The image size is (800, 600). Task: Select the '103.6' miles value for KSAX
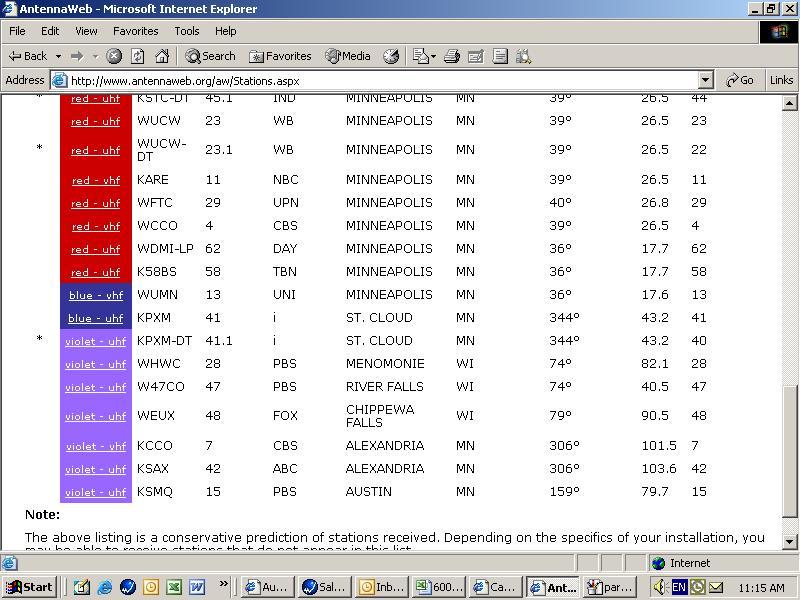pos(659,468)
